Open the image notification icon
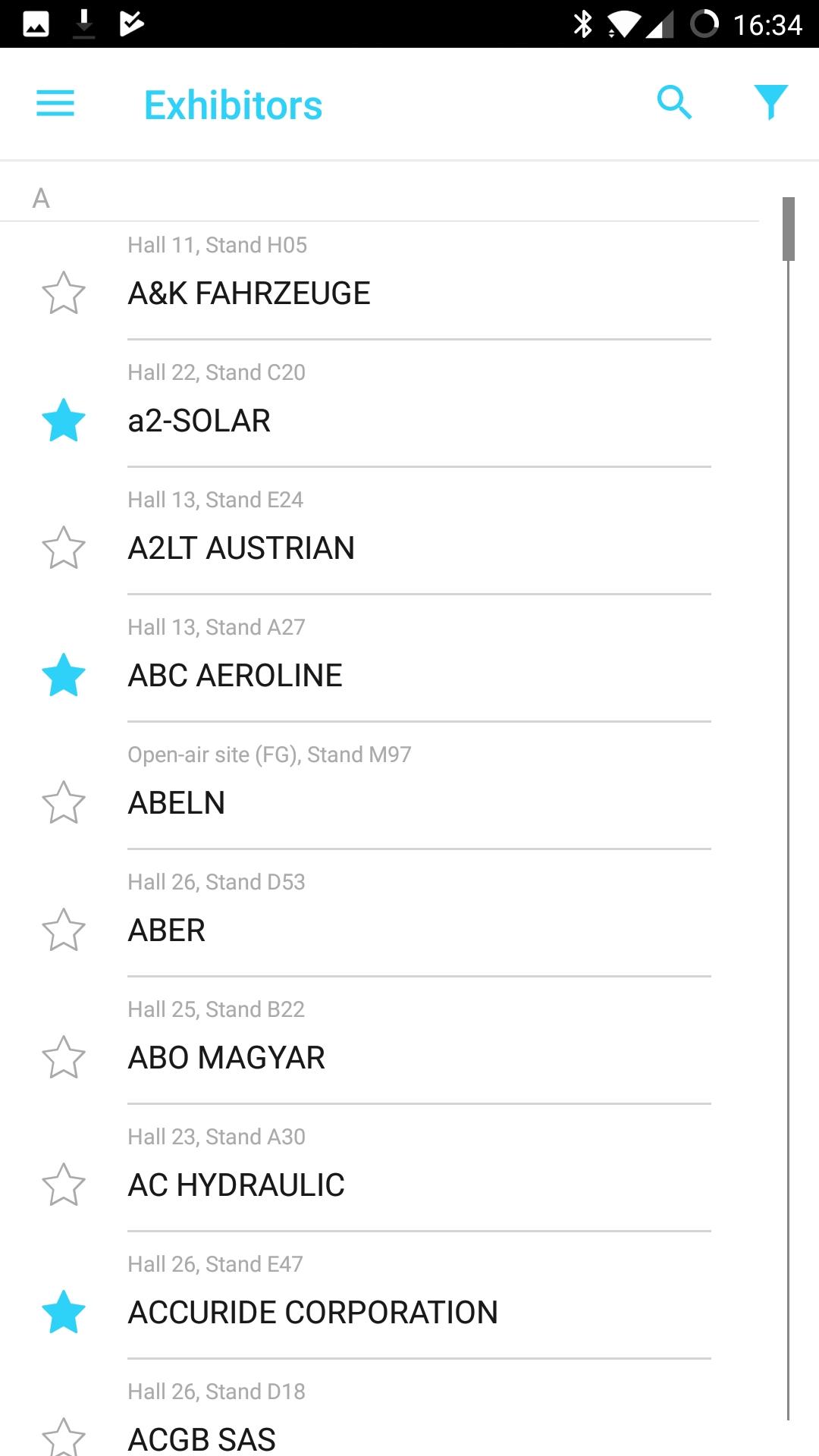Viewport: 819px width, 1456px height. [x=36, y=24]
